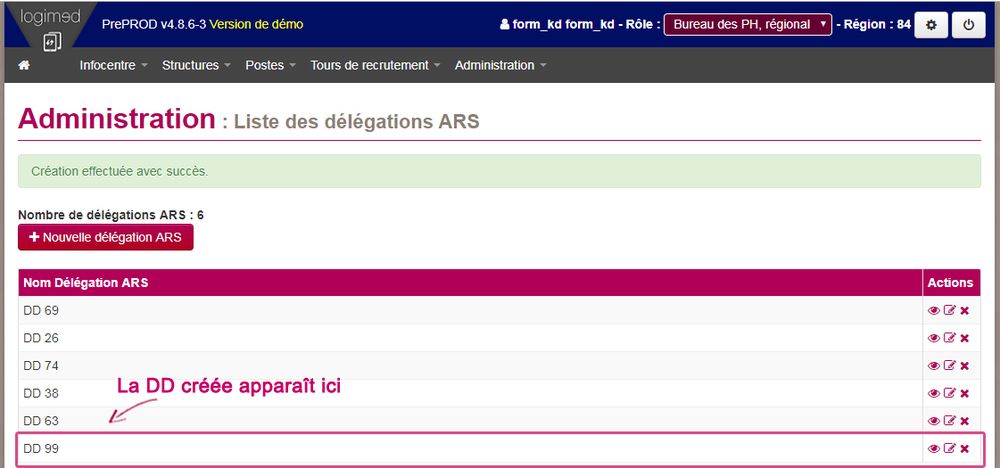Click the power logout button

[x=968, y=25]
